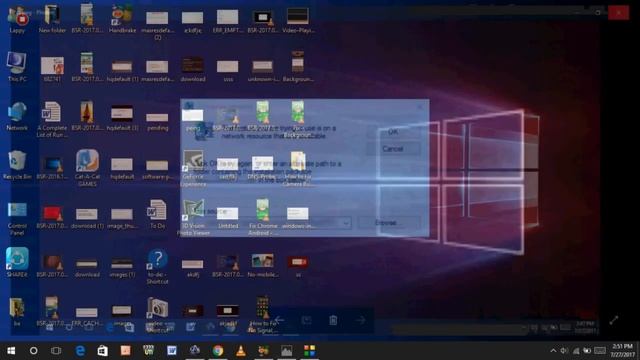Select the Recycle Bin icon
Screen dimensions: 640x360
point(17,165)
